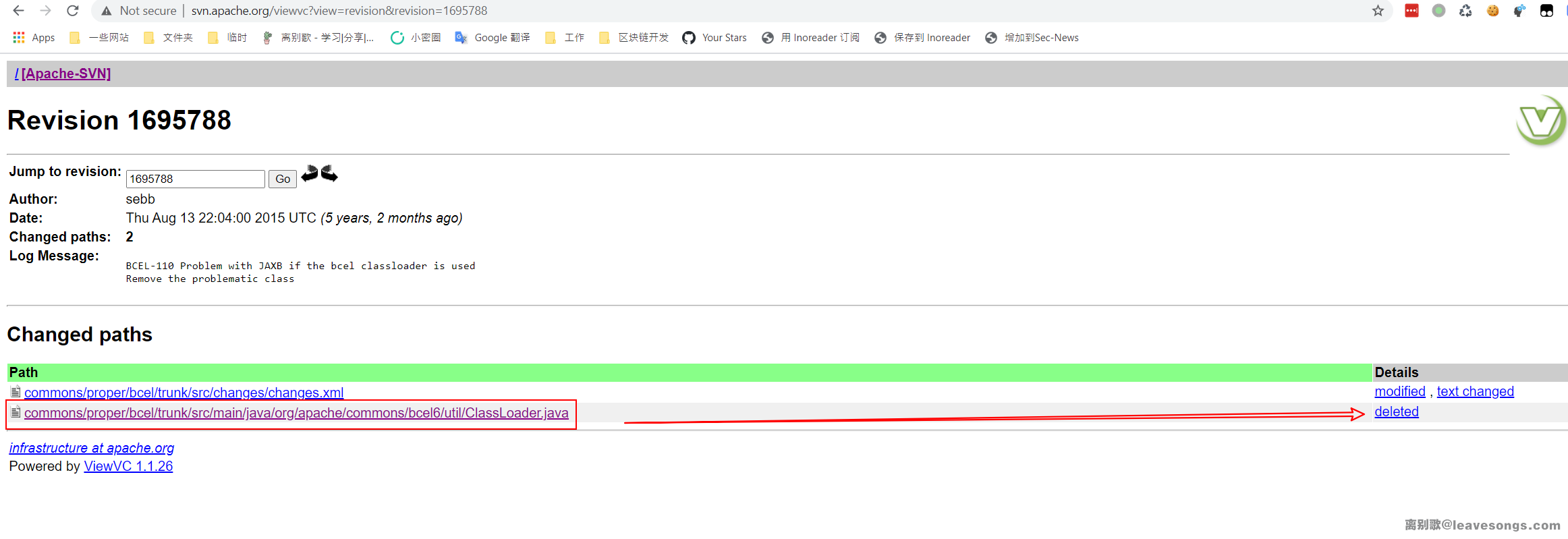Expand the 工作 bookmark folder

point(565,38)
